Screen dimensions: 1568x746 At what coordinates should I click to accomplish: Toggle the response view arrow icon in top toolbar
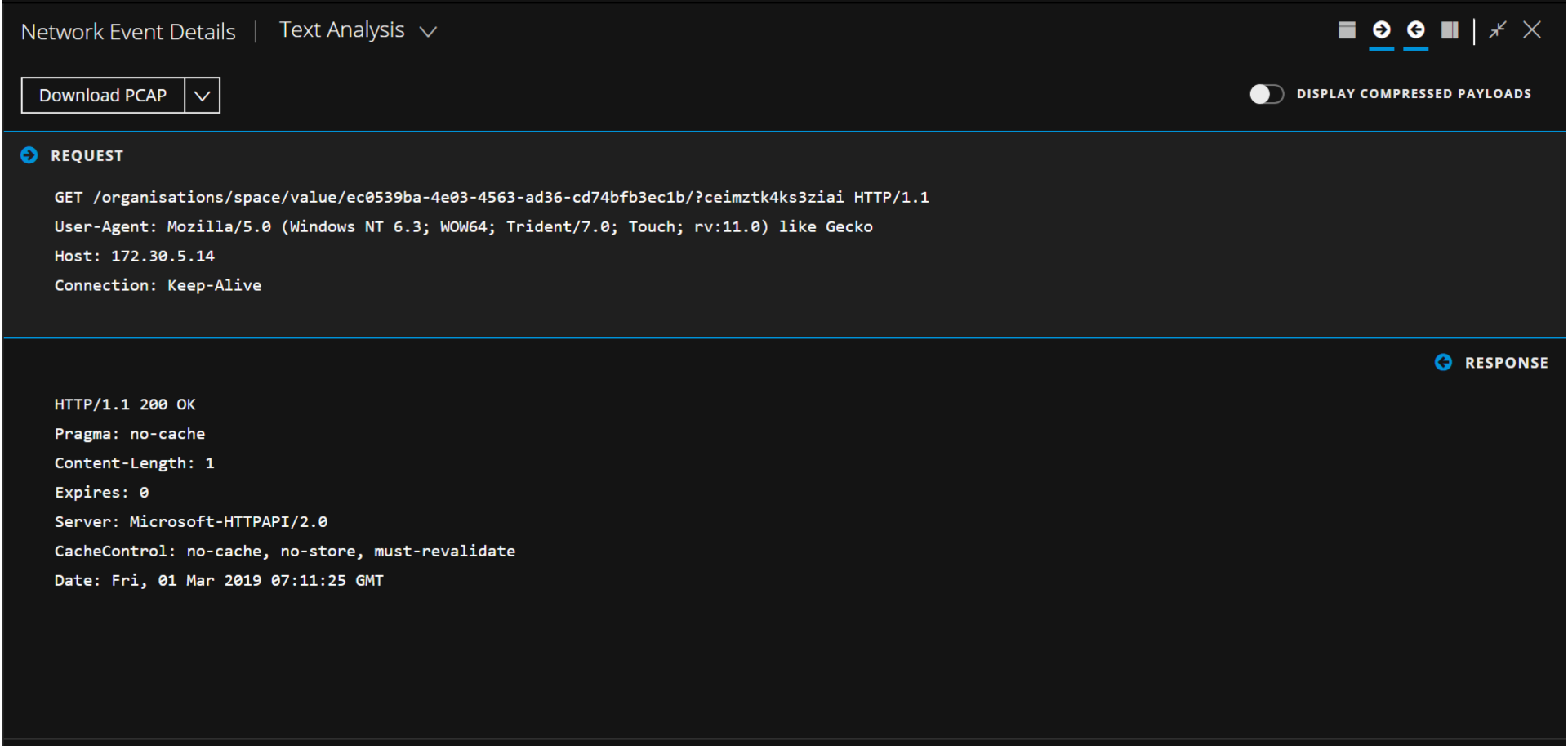tap(1415, 30)
